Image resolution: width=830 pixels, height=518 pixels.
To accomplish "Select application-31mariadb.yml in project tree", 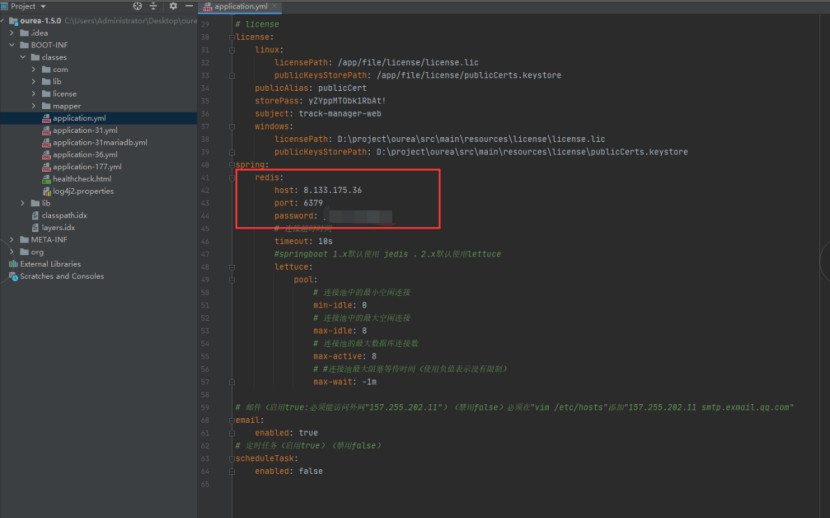I will click(99, 142).
